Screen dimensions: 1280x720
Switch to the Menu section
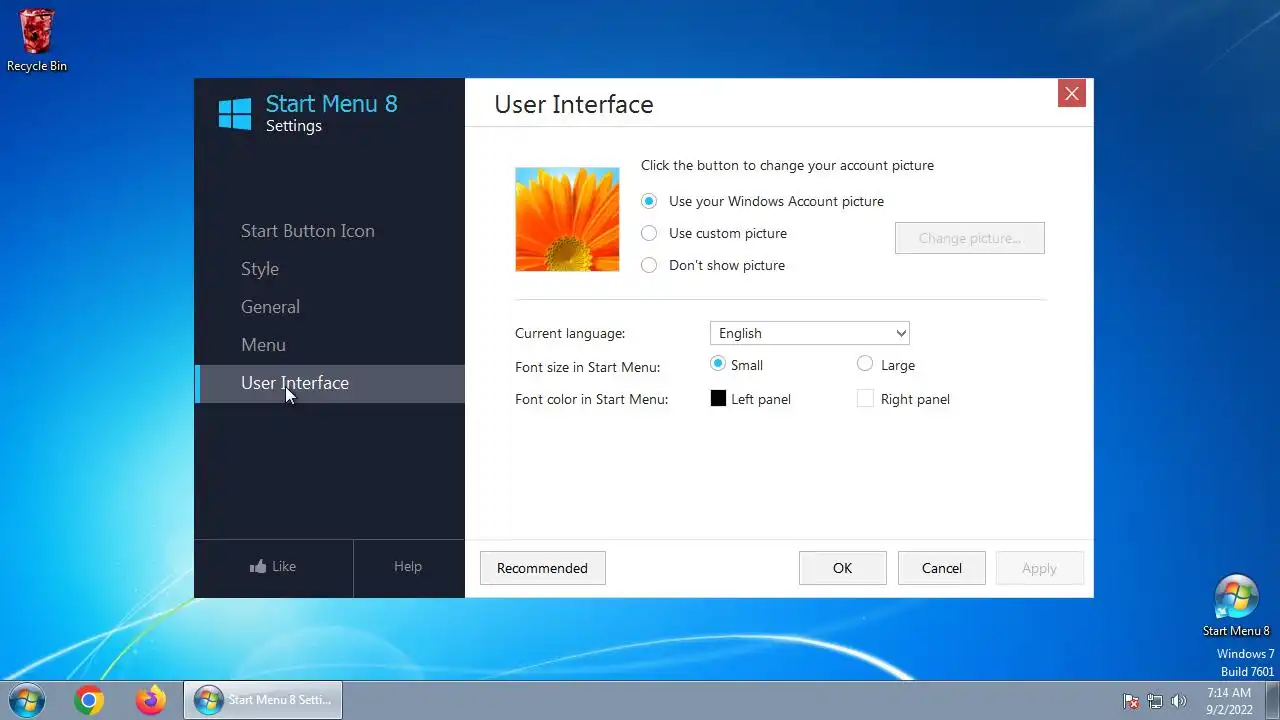(x=263, y=345)
